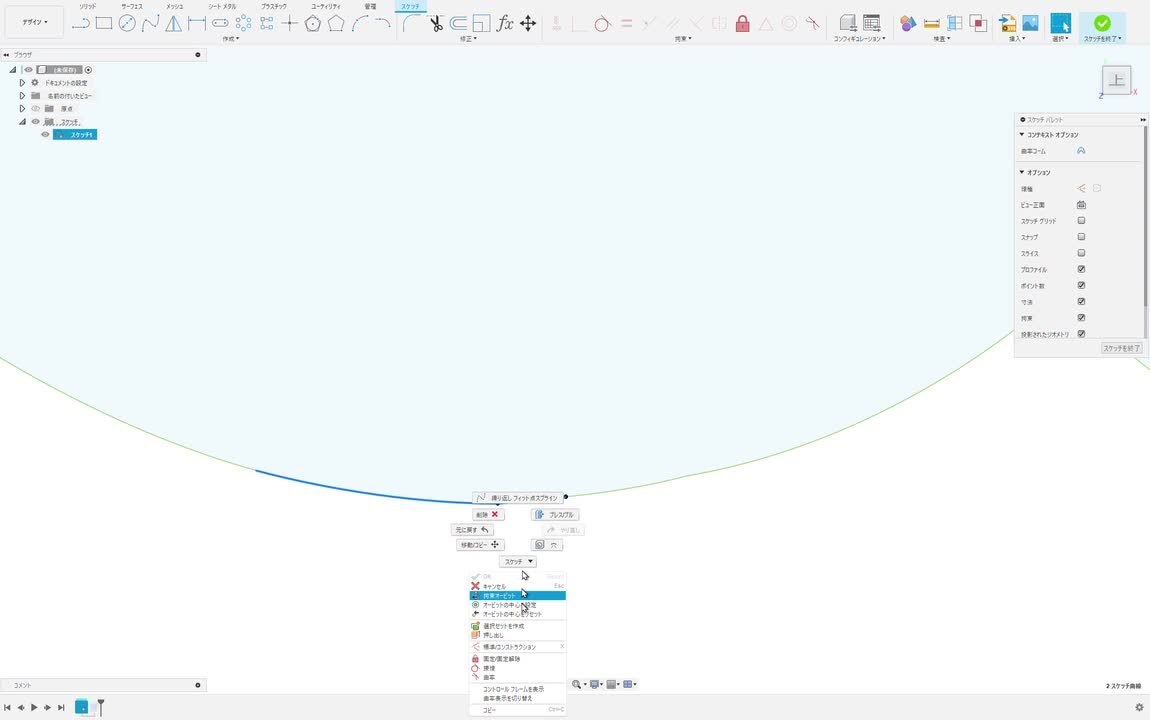This screenshot has height=720, width=1150.
Task: Choose 拘束オービット in the context menu
Action: (518, 596)
